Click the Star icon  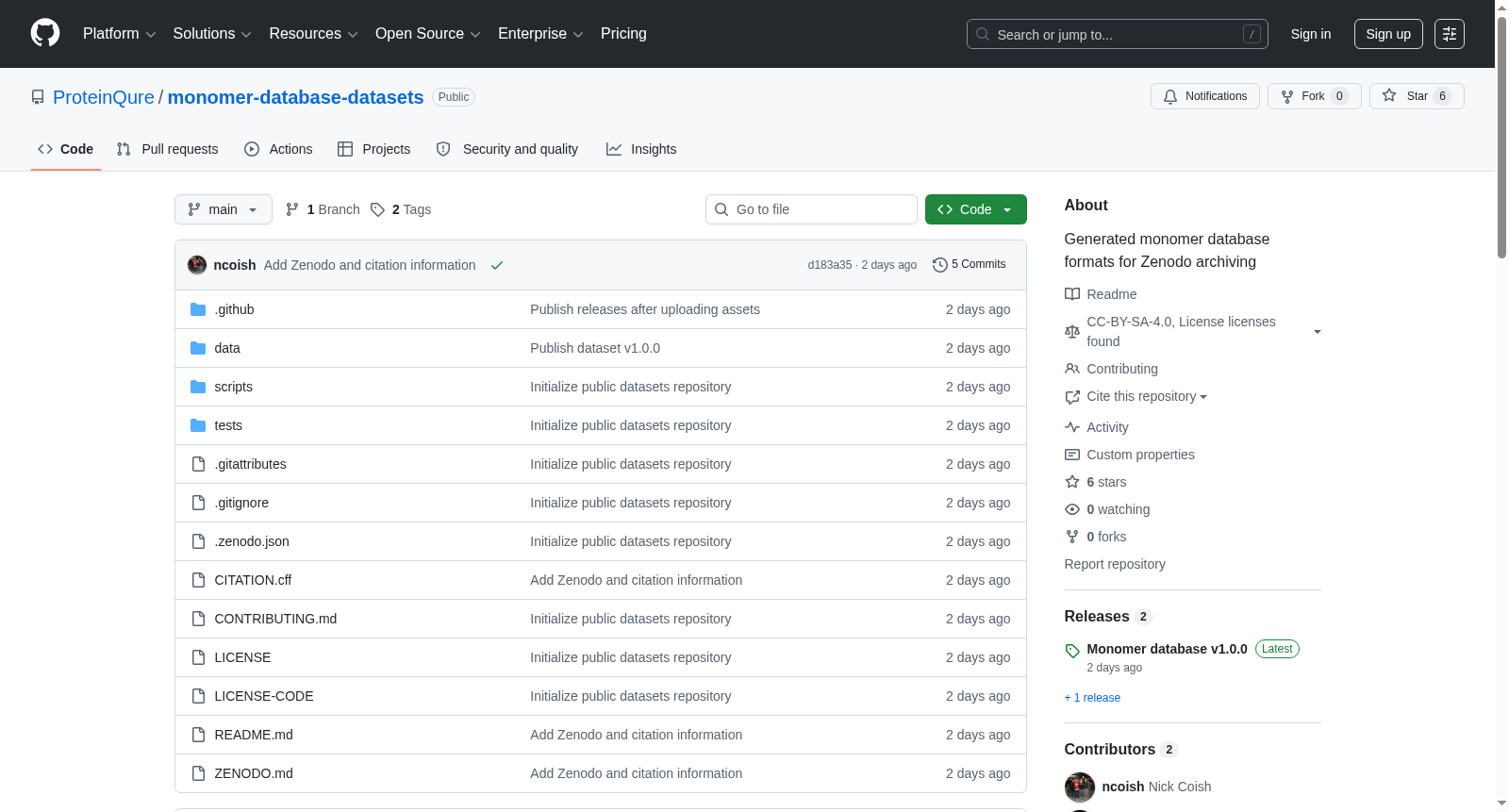pyautogui.click(x=1389, y=95)
